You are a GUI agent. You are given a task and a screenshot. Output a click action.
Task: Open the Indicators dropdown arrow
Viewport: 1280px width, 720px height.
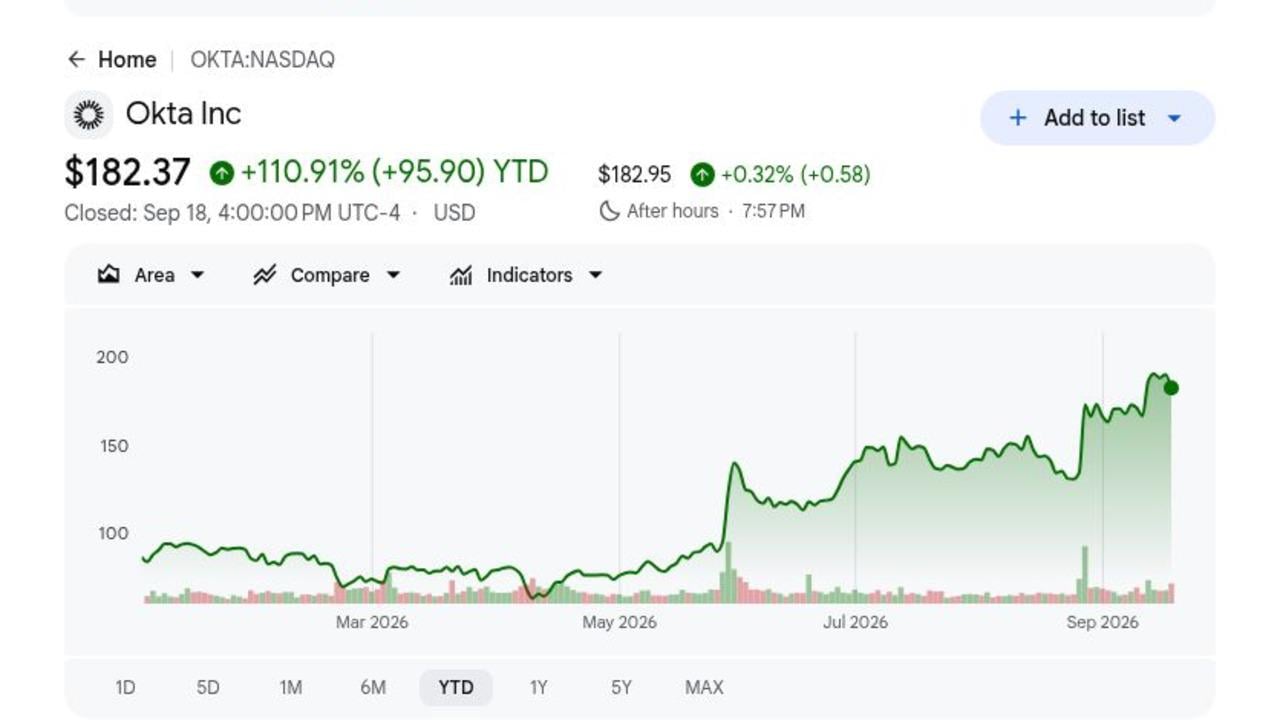pyautogui.click(x=596, y=275)
